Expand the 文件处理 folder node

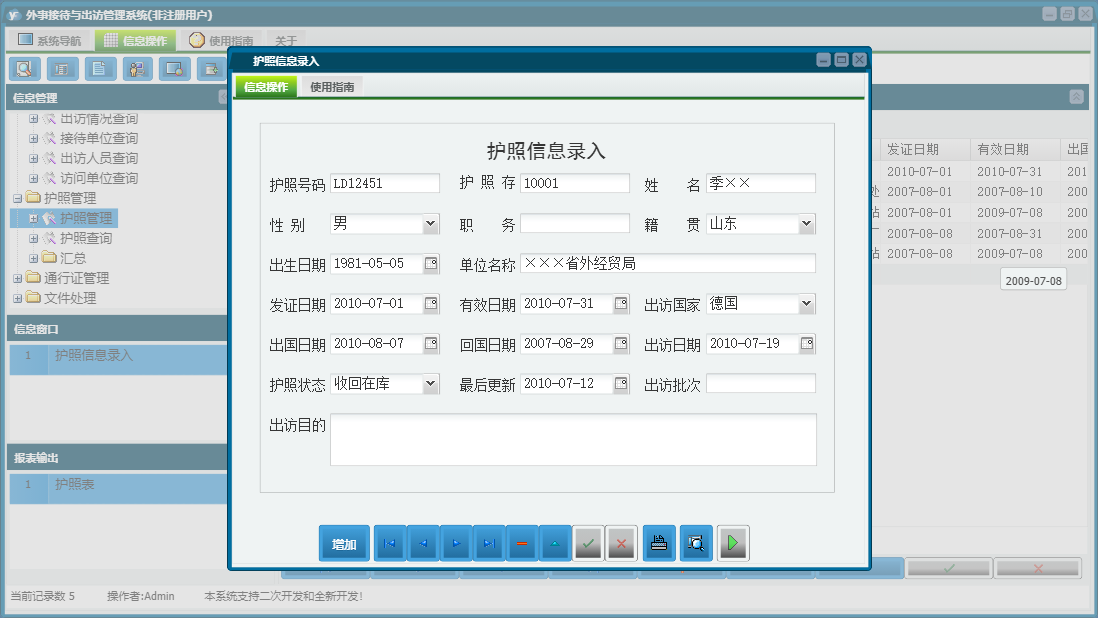18,298
